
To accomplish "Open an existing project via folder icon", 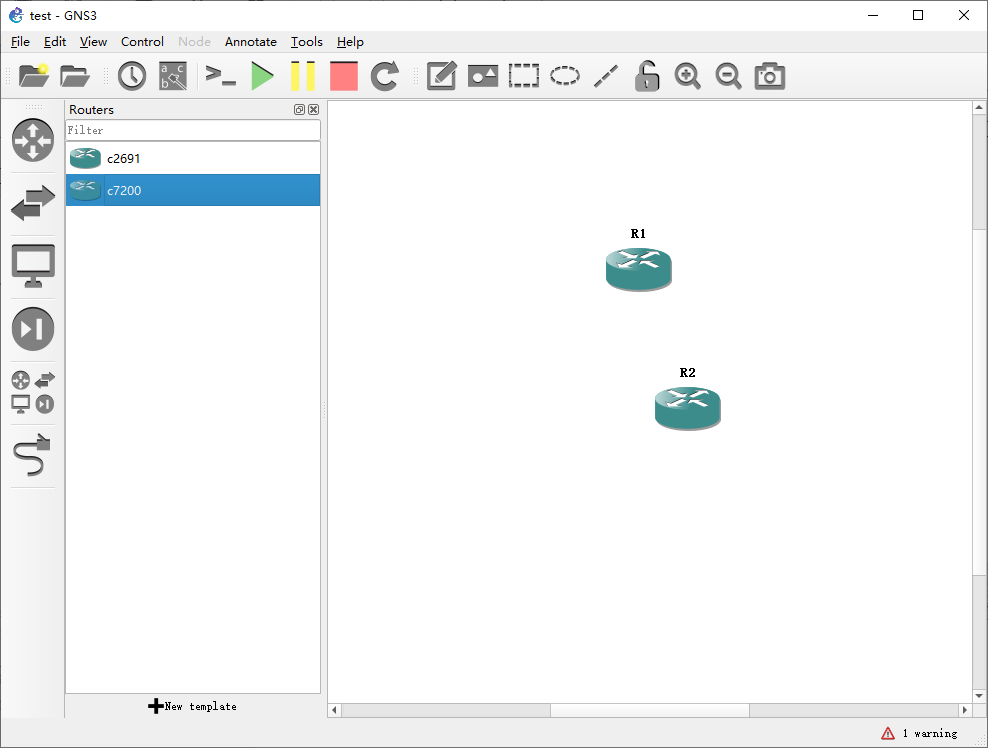I will [75, 76].
